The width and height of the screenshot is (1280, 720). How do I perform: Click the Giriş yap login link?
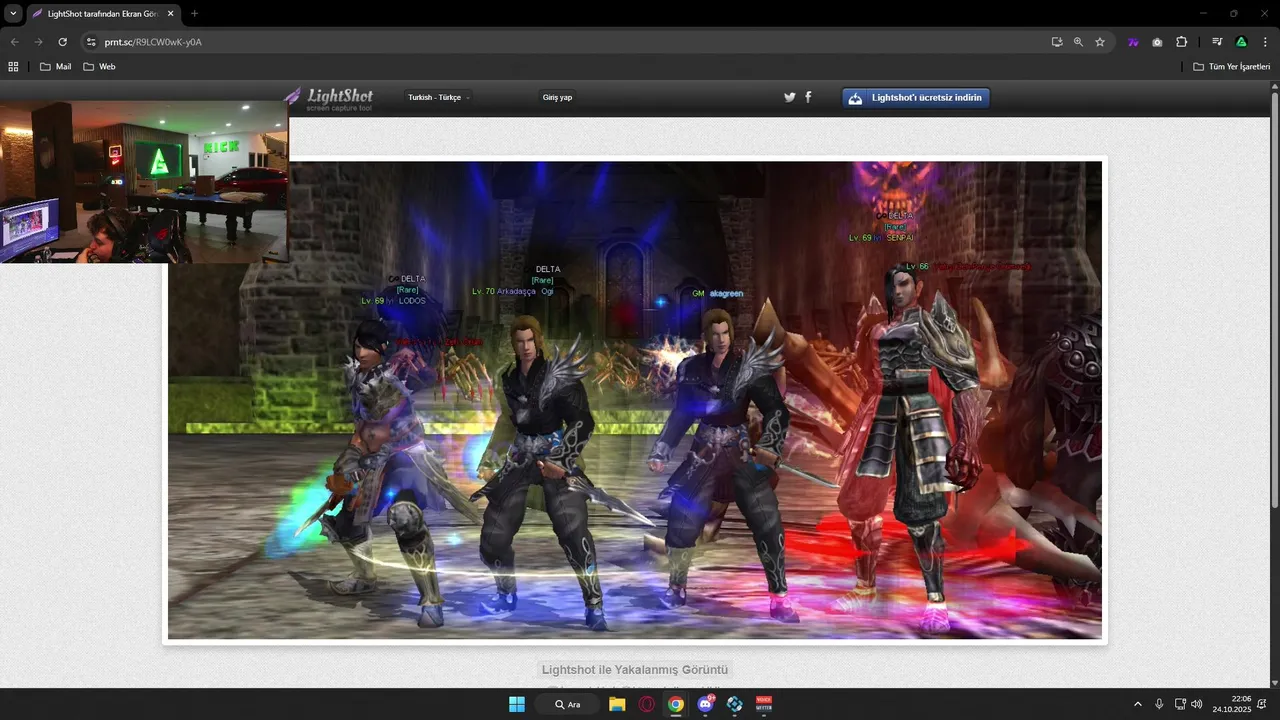click(x=557, y=97)
